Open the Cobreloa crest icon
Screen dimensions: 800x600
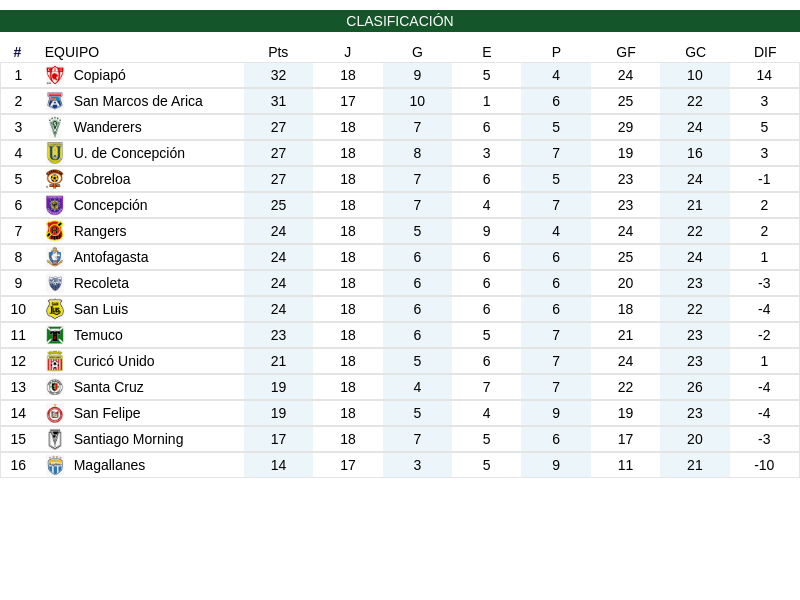pos(55,179)
